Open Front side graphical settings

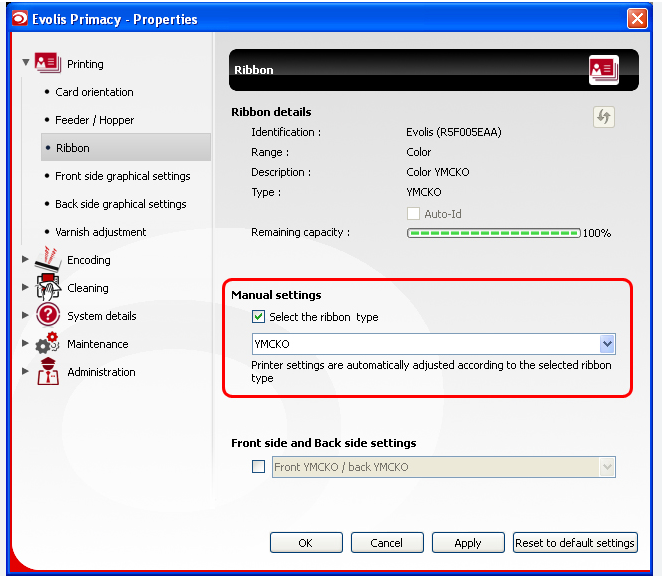pyautogui.click(x=123, y=176)
